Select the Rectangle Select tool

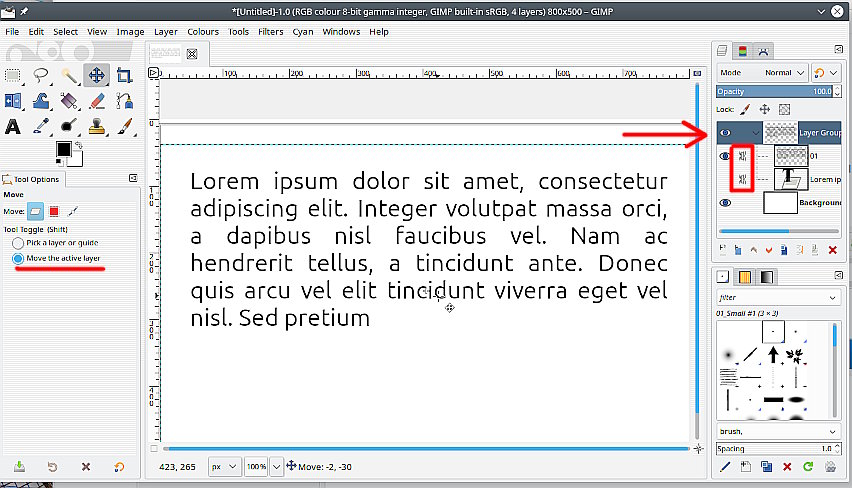pyautogui.click(x=12, y=76)
